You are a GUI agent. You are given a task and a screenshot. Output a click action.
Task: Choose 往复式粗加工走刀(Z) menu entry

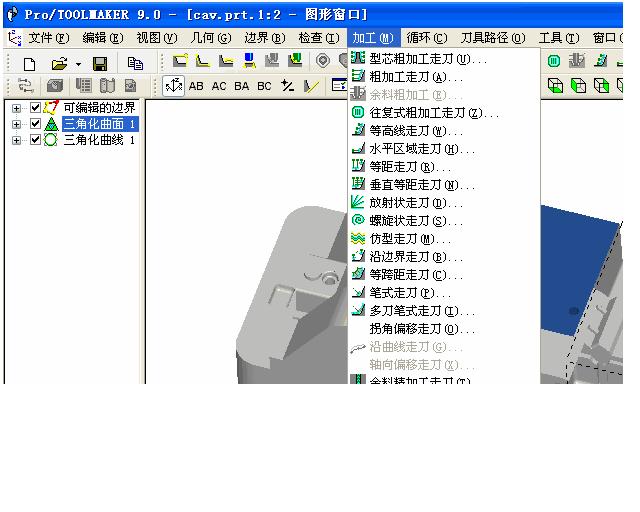tap(444, 113)
